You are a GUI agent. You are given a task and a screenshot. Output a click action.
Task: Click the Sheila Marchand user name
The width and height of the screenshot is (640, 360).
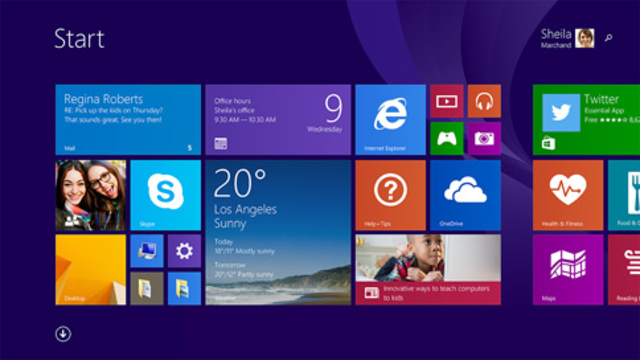point(556,38)
